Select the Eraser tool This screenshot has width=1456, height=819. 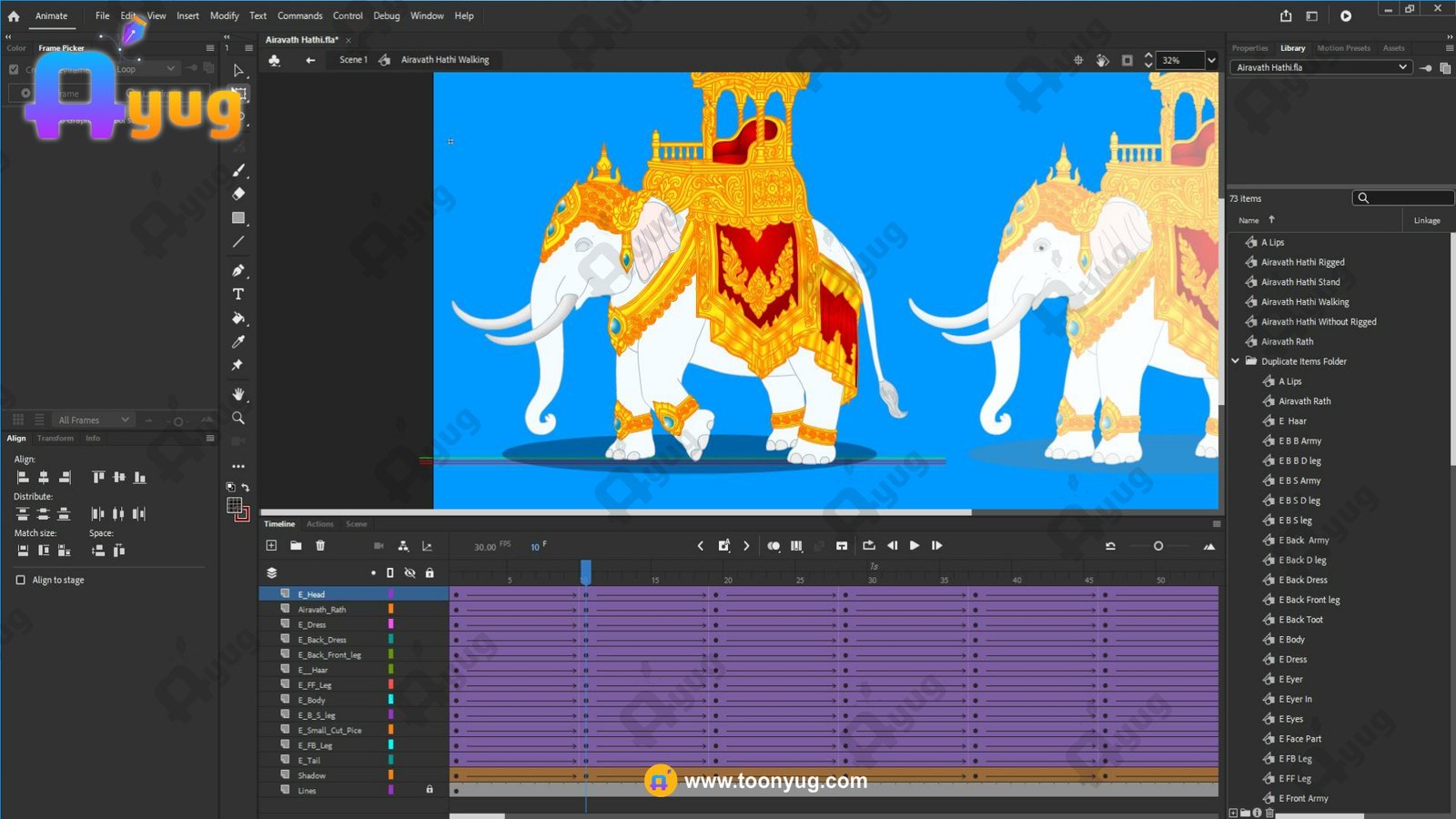point(238,194)
